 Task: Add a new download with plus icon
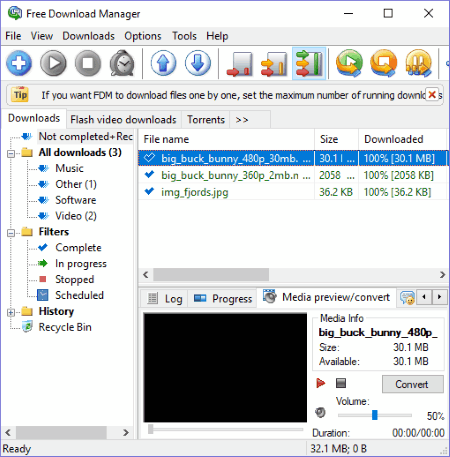[19, 63]
